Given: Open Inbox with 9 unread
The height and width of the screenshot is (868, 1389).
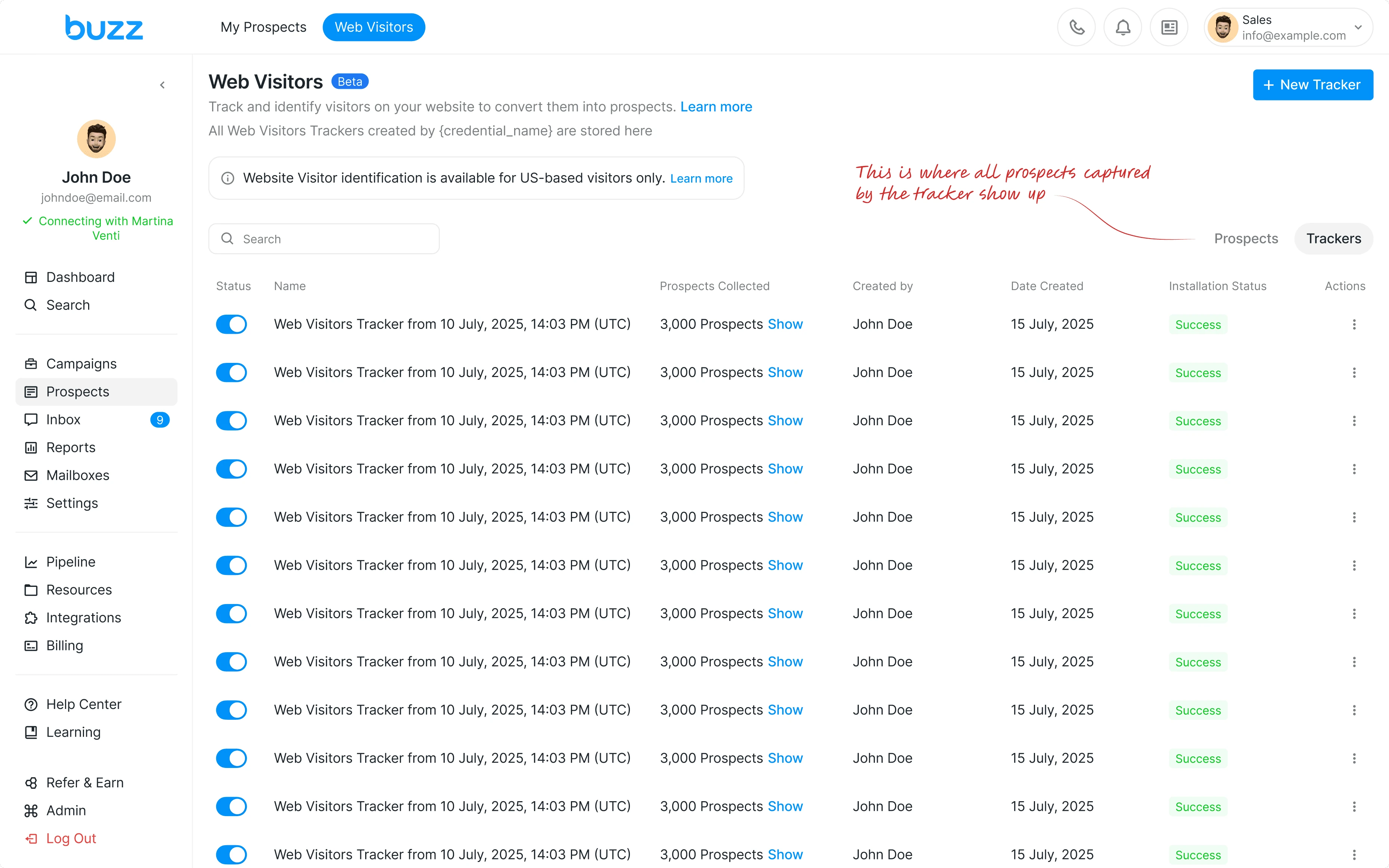Looking at the screenshot, I should point(96,420).
